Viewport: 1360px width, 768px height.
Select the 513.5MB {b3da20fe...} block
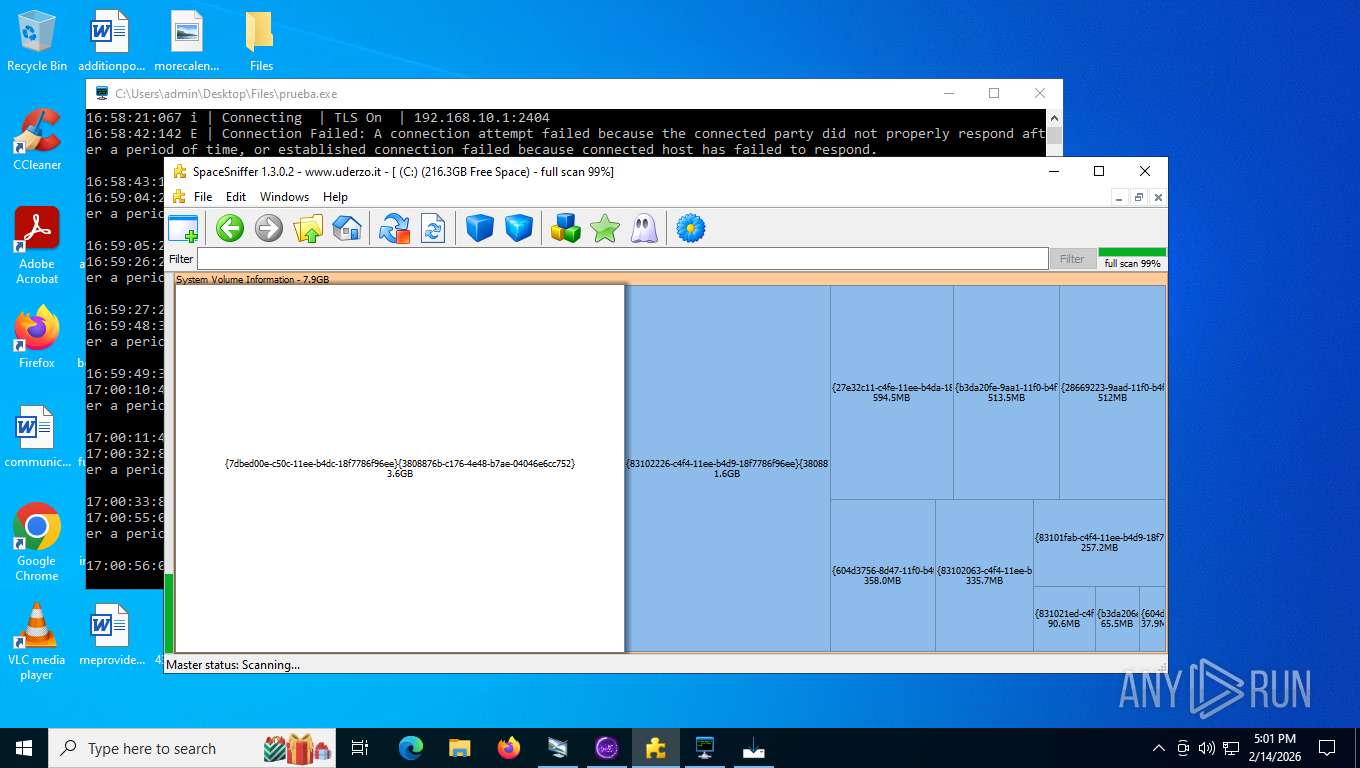1006,392
